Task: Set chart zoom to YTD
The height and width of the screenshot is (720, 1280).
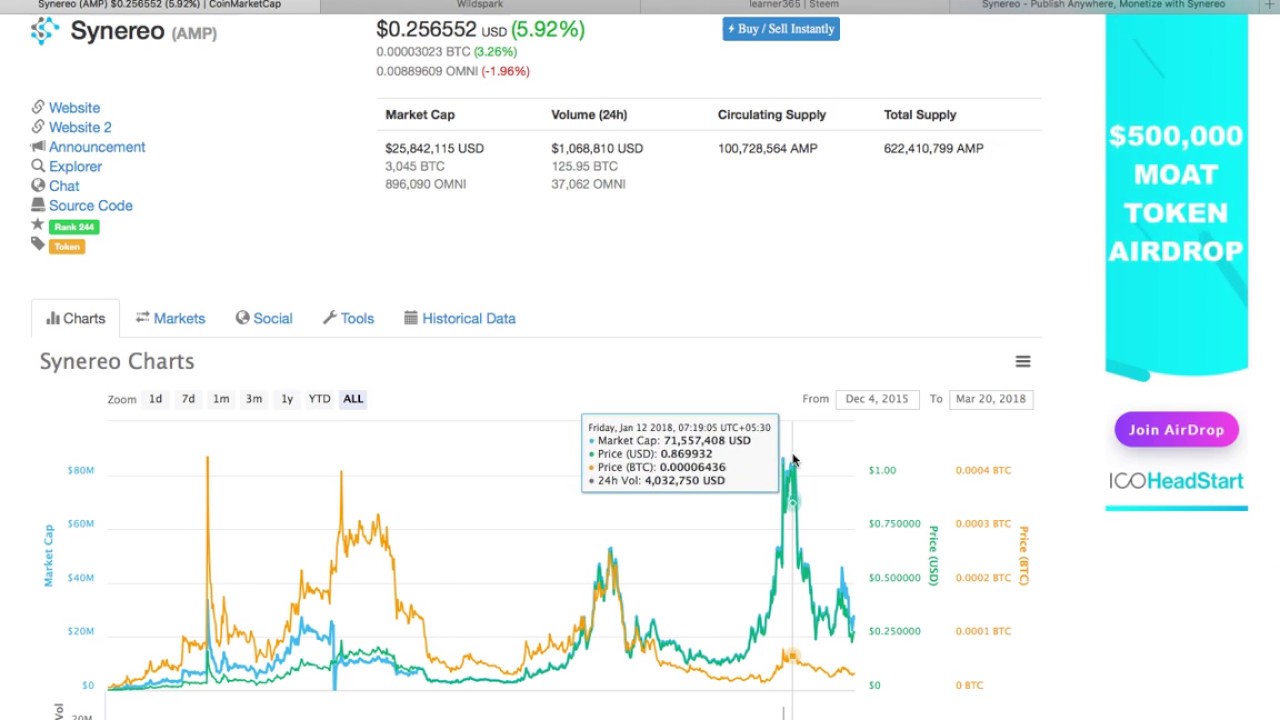Action: (x=319, y=399)
